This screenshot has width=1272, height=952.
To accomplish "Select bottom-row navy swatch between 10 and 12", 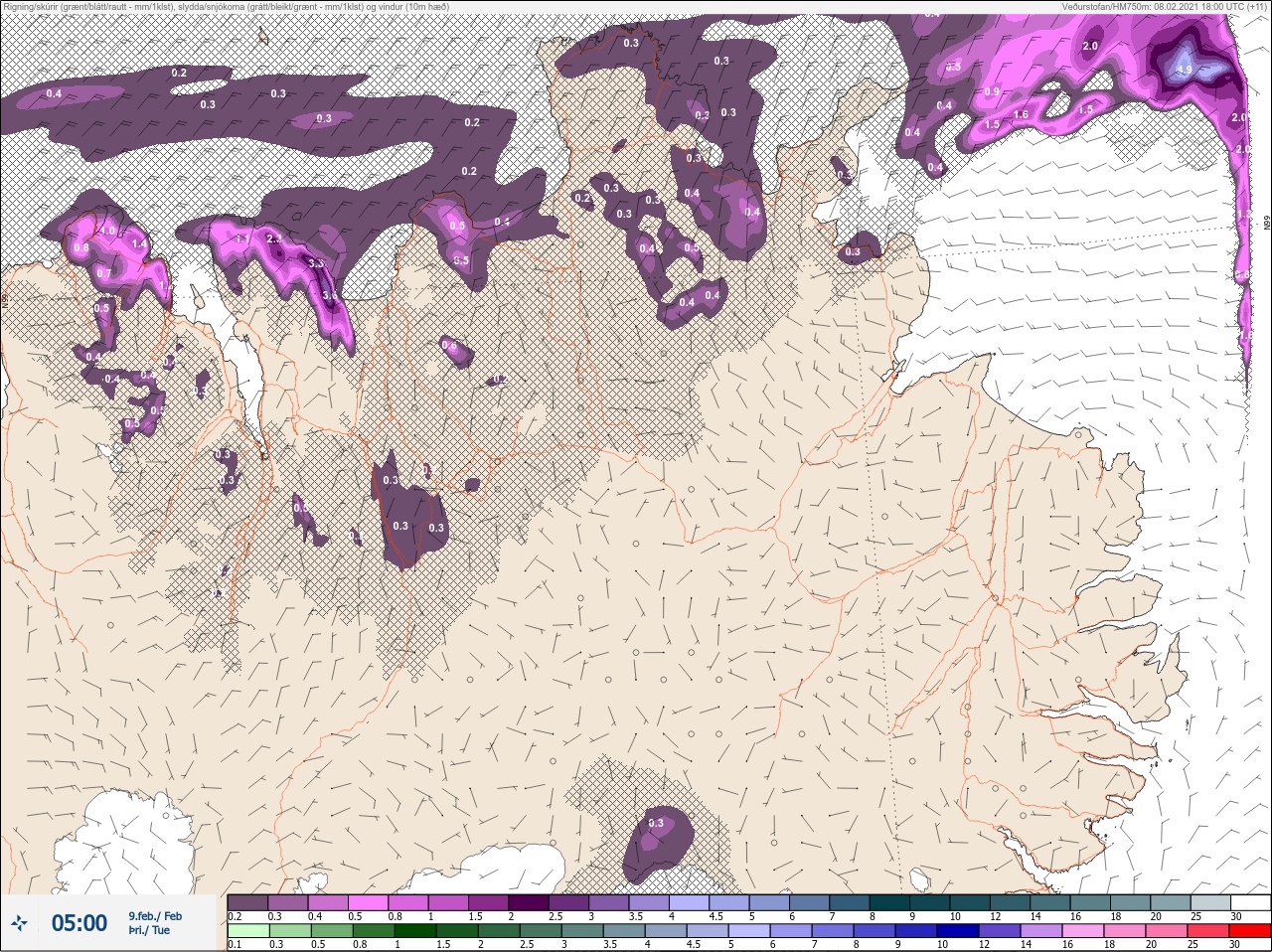I will 958,930.
